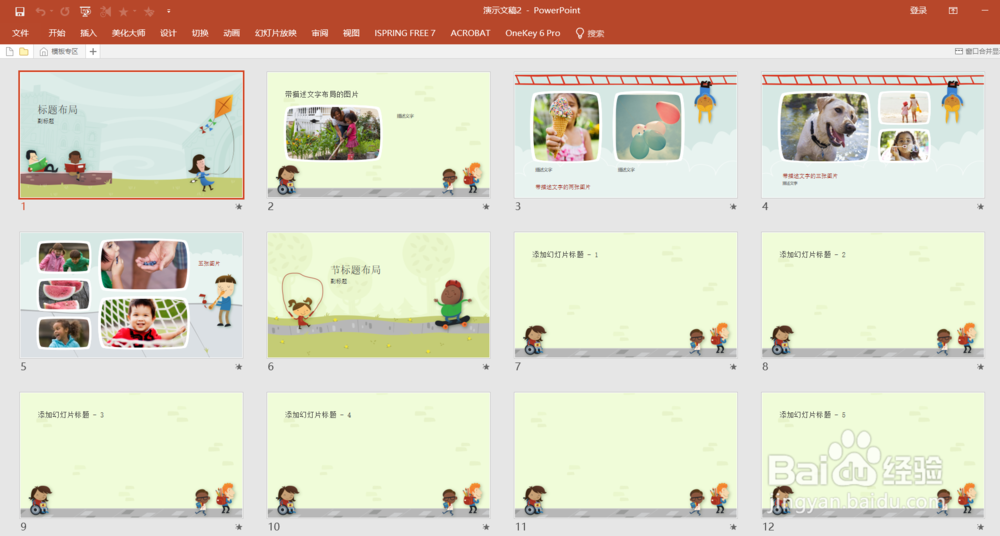1000x536 pixels.
Task: Click the Redo/repeat icon
Action: (64, 11)
